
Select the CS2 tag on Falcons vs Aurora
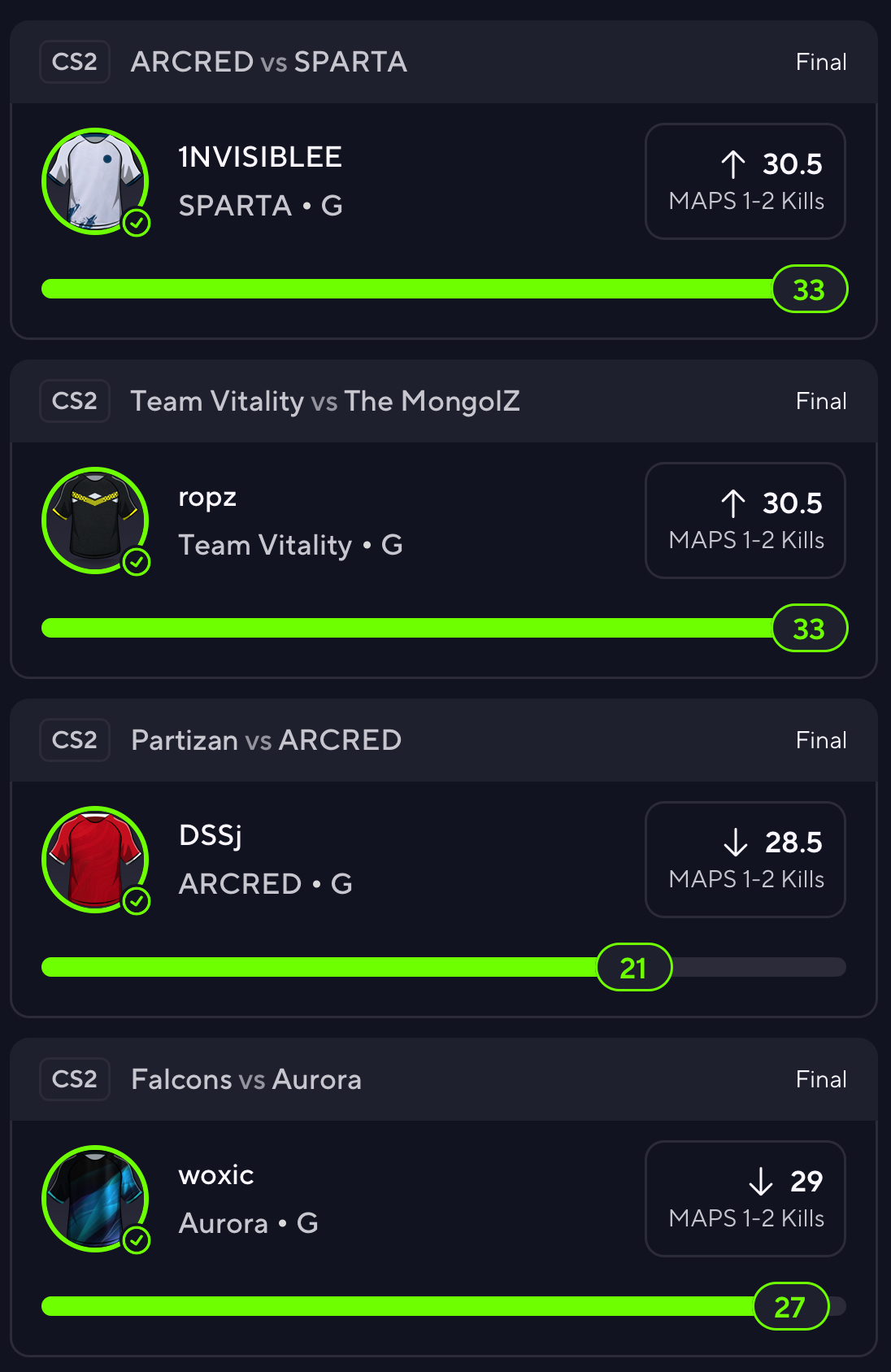click(74, 1079)
